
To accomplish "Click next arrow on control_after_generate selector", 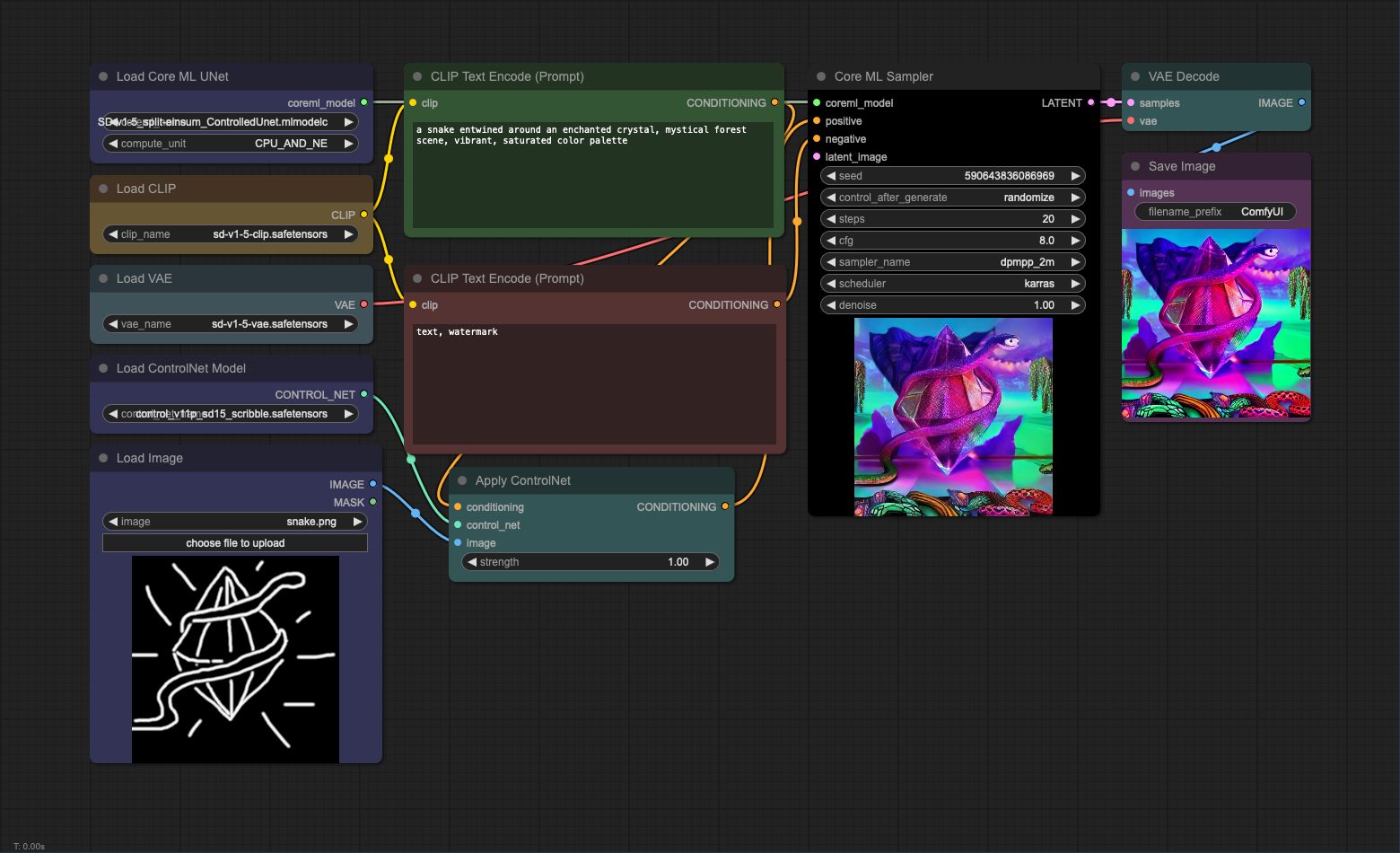I will click(1076, 198).
